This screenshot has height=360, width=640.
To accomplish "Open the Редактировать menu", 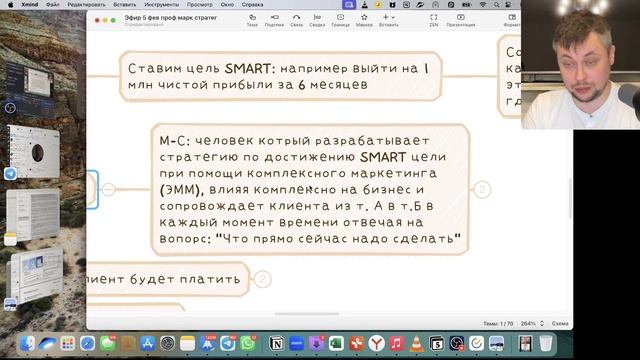I will coord(87,4).
